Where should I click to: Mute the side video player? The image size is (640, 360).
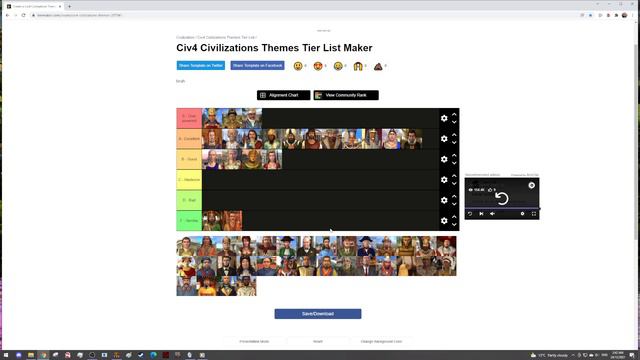tap(492, 213)
